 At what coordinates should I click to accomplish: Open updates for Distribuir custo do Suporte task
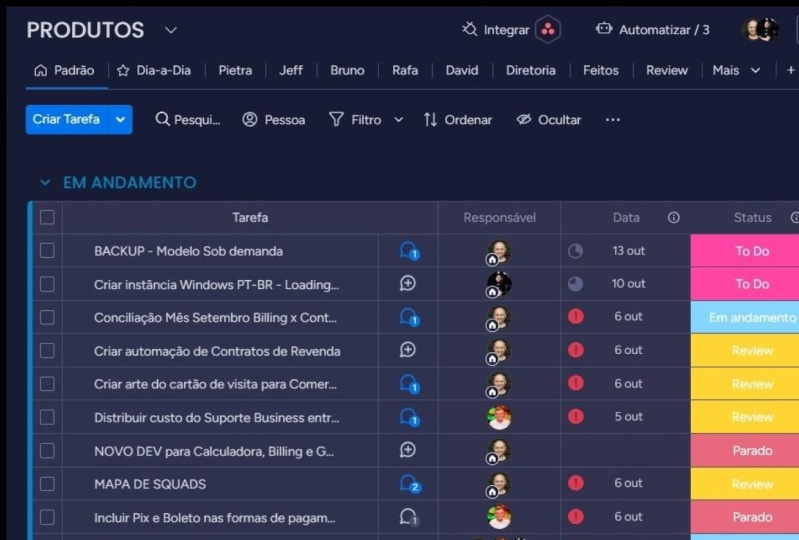pos(409,417)
